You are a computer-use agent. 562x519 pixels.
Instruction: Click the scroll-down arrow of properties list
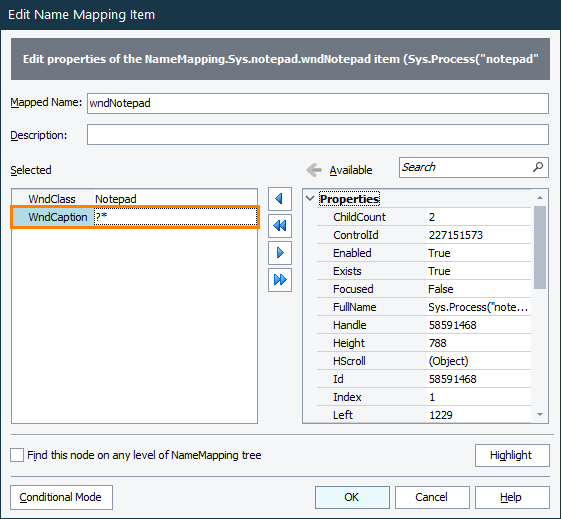coord(540,415)
